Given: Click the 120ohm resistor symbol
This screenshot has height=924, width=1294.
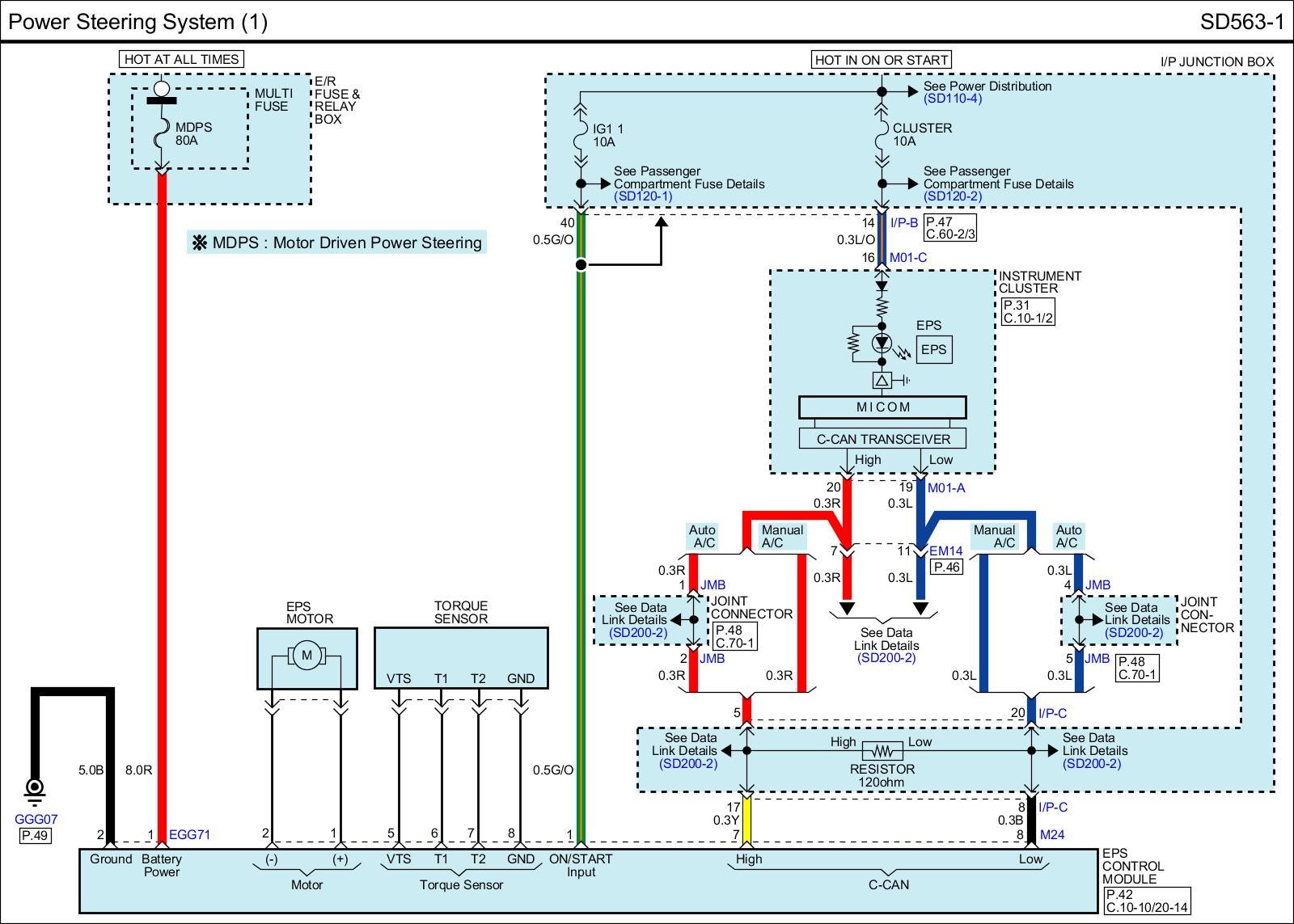Looking at the screenshot, I should click(x=882, y=751).
